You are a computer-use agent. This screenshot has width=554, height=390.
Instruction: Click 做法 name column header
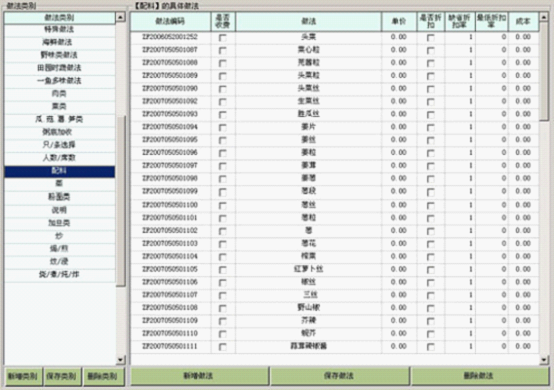[308, 22]
